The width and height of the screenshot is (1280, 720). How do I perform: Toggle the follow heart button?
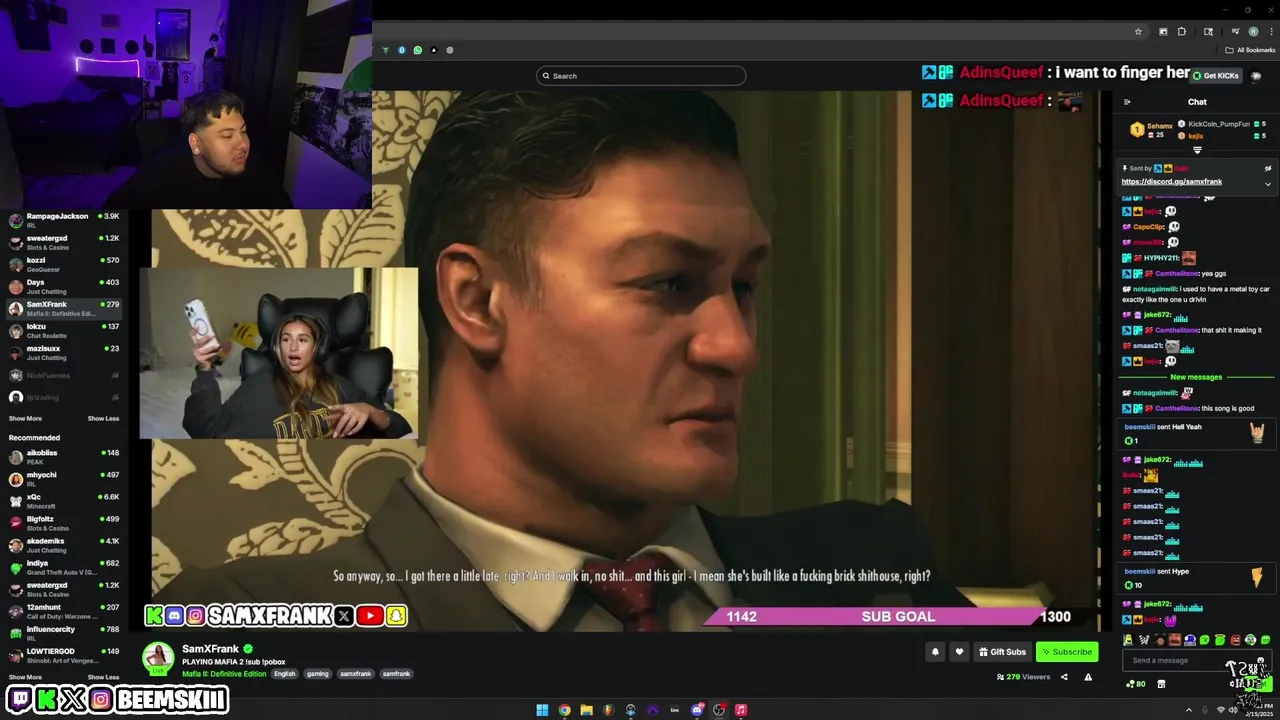tap(959, 652)
